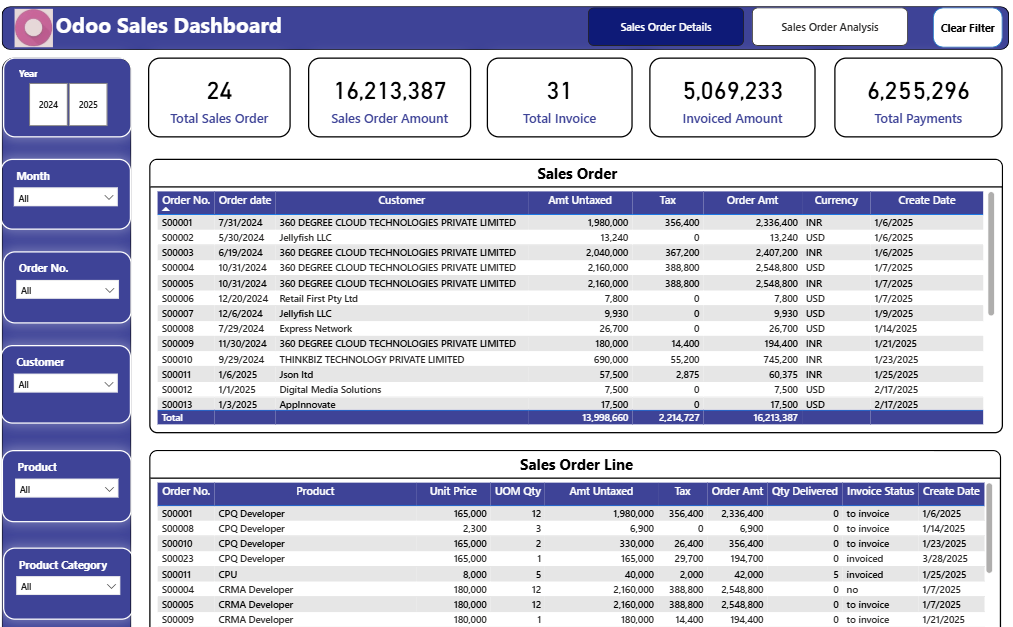Click customer Express Network

(316, 329)
